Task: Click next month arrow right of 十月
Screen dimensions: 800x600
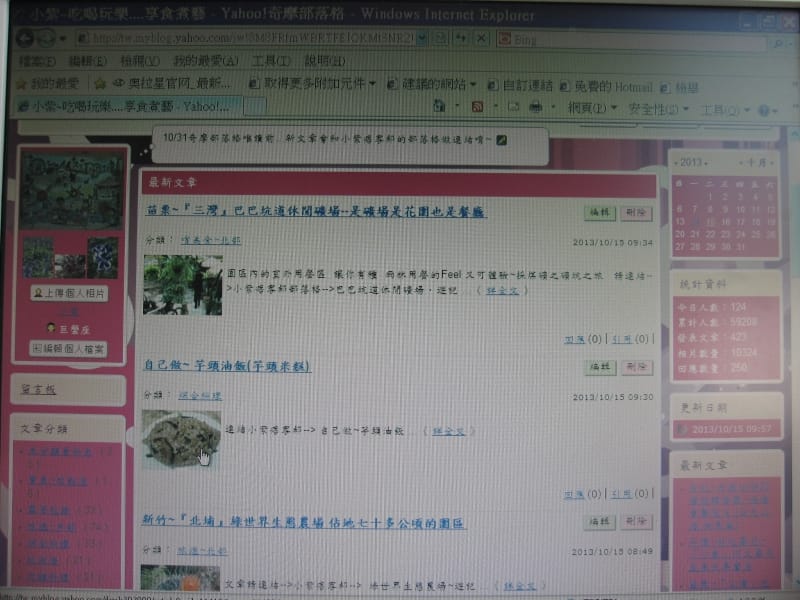Action: coord(772,163)
